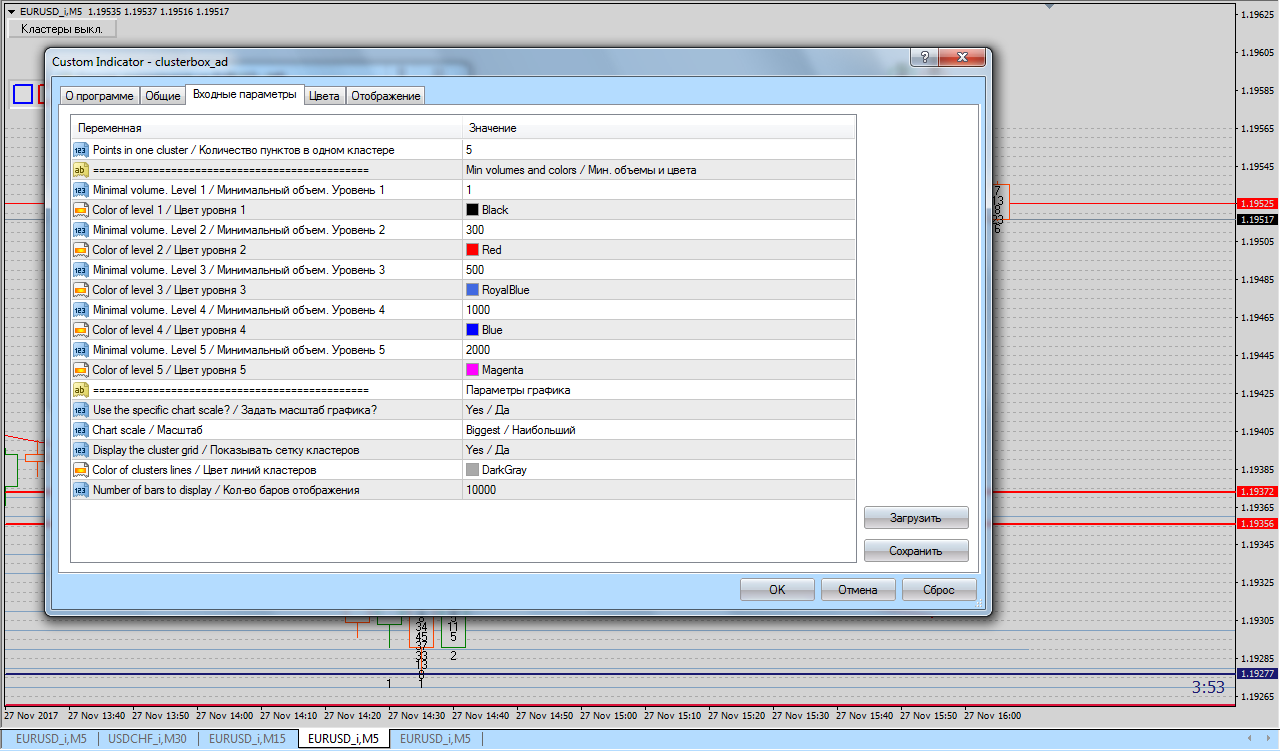
Task: Click color icon of Color of level 4 row
Action: pyautogui.click(x=81, y=330)
